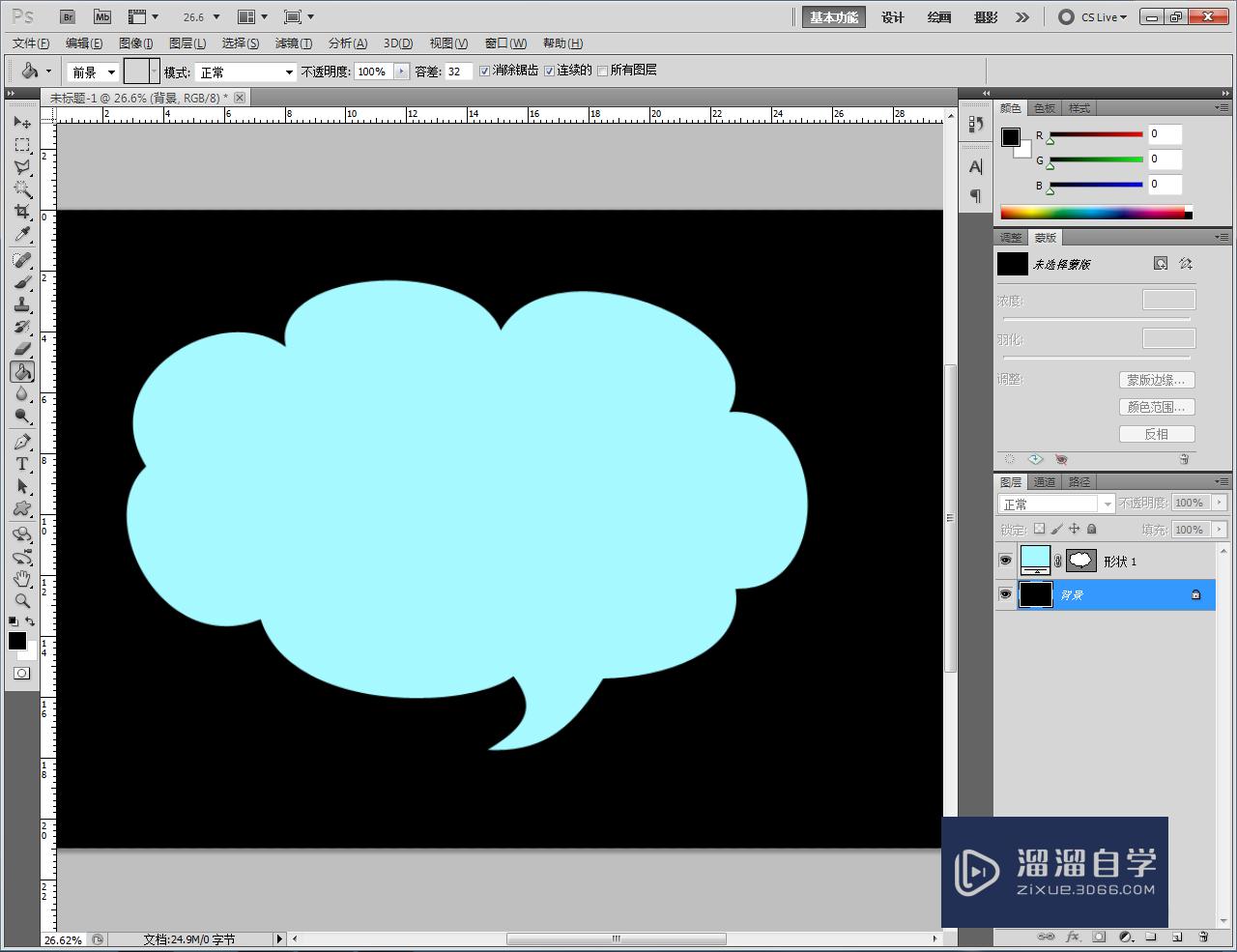Swap foreground and background colors

[x=30, y=621]
